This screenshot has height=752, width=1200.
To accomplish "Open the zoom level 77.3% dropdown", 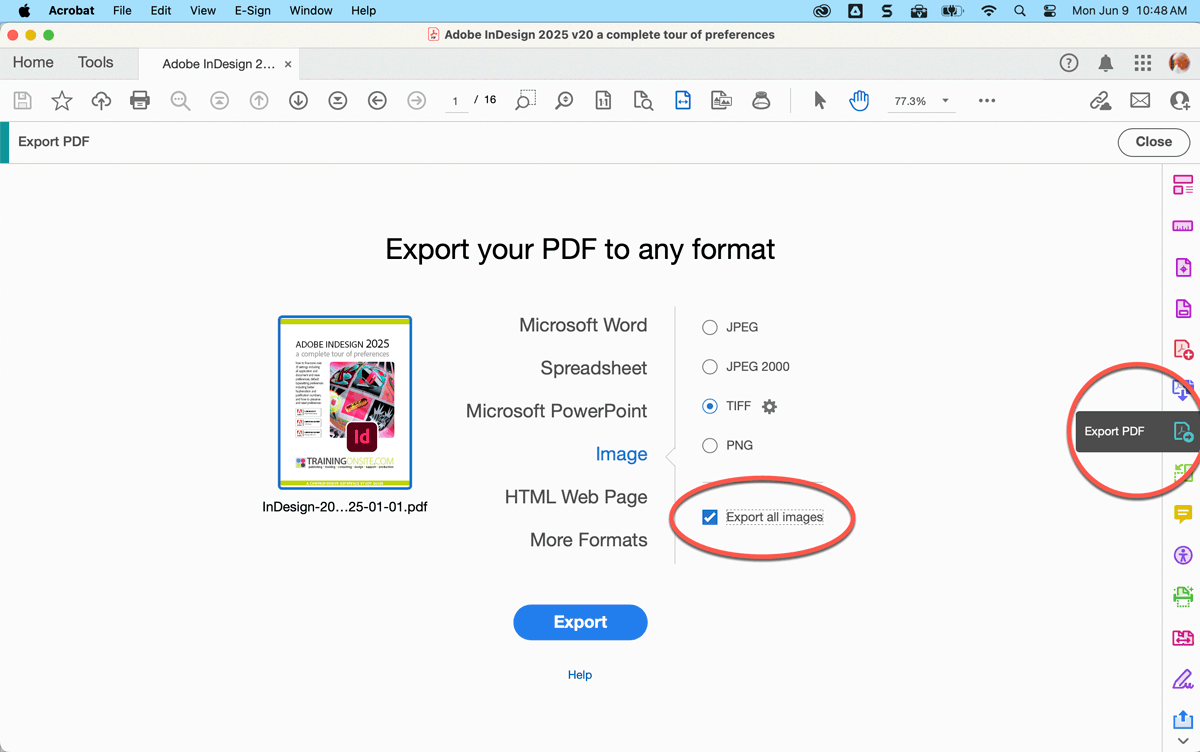I will click(x=921, y=101).
